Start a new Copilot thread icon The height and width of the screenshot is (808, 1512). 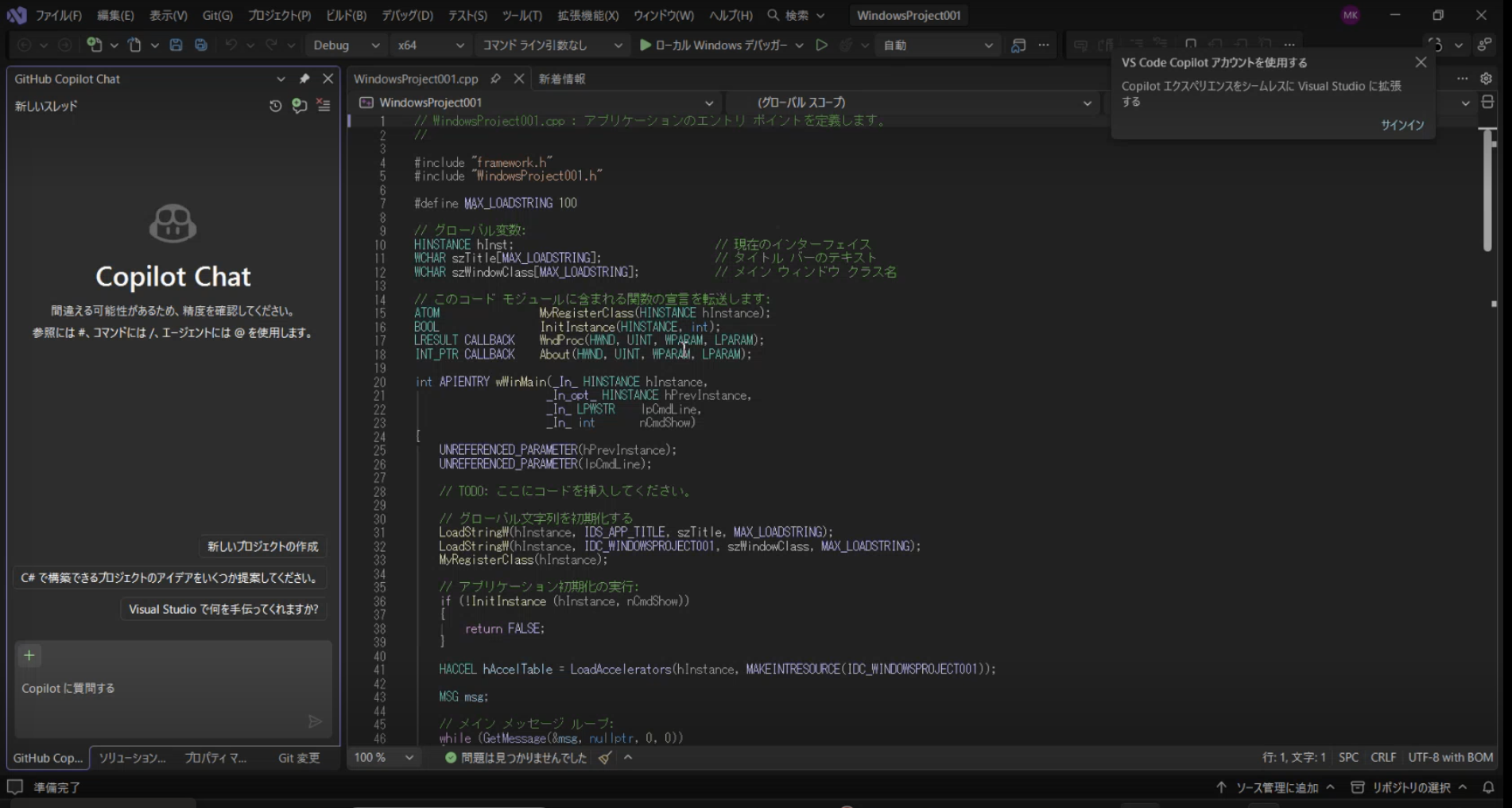[x=299, y=106]
